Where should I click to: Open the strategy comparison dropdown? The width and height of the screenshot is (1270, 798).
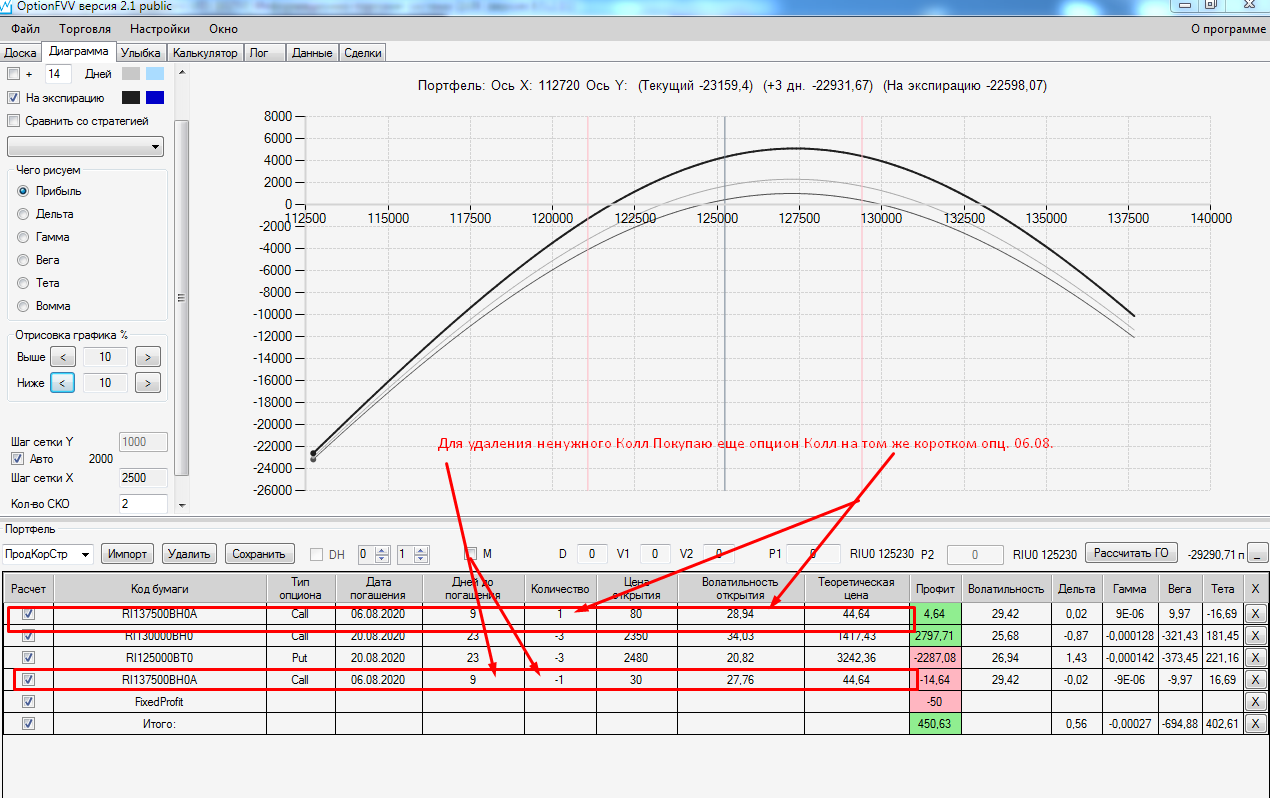point(85,147)
